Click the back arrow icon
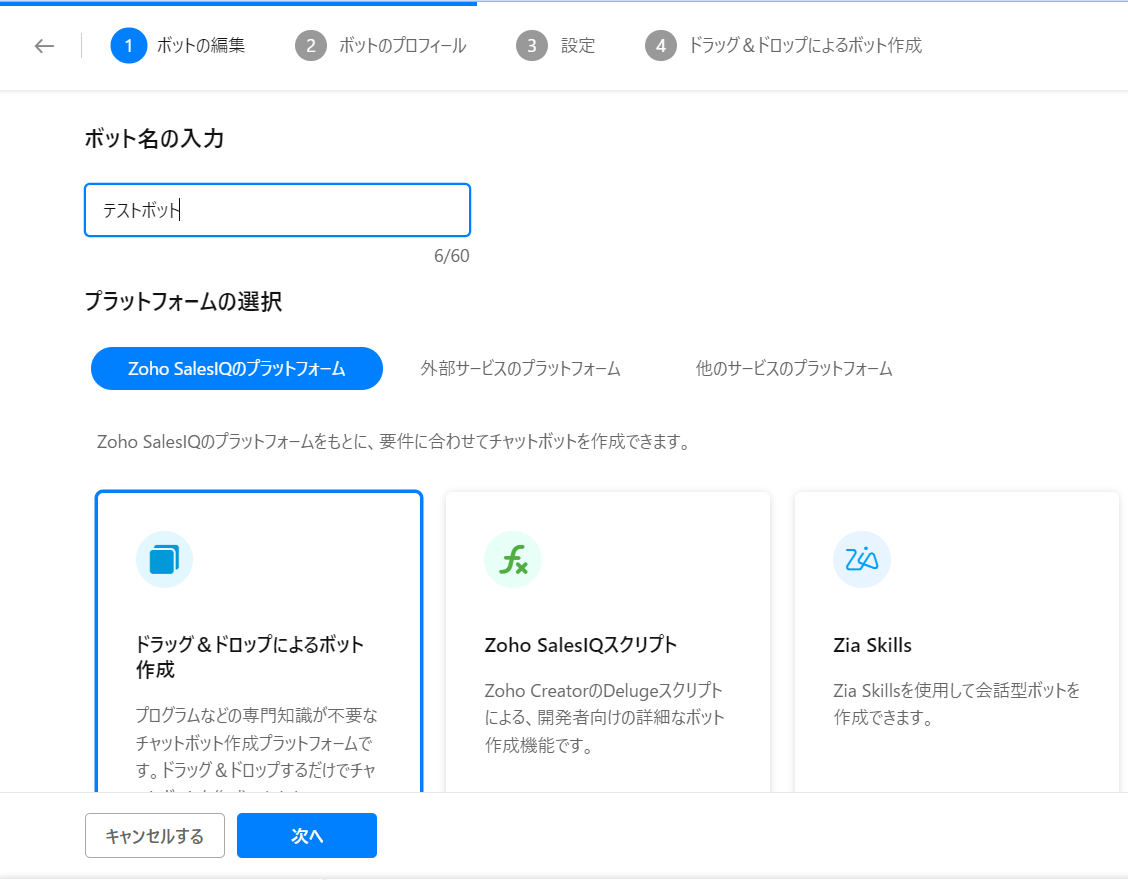The height and width of the screenshot is (880, 1128). 45,46
